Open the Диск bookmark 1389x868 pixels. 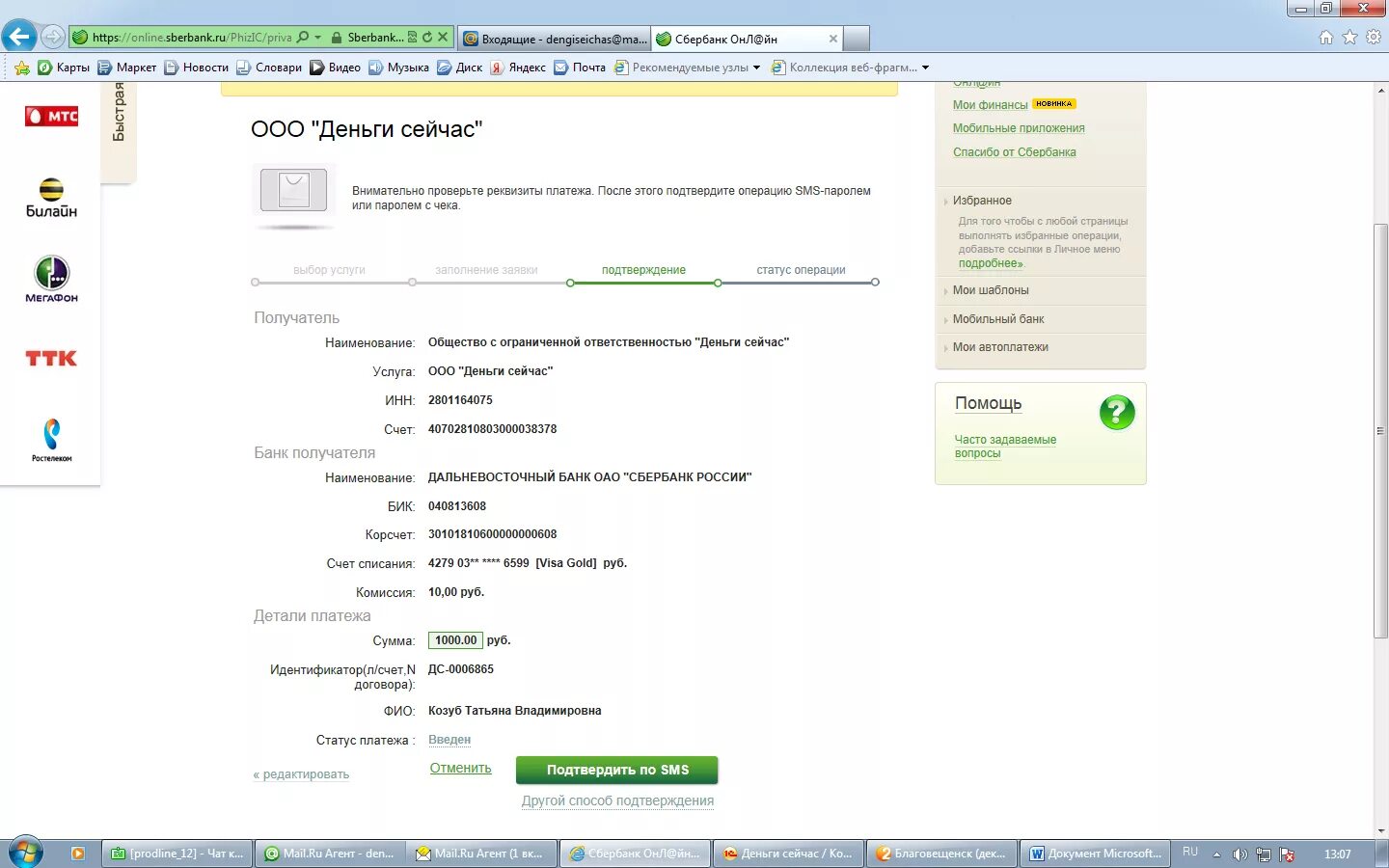(x=459, y=68)
